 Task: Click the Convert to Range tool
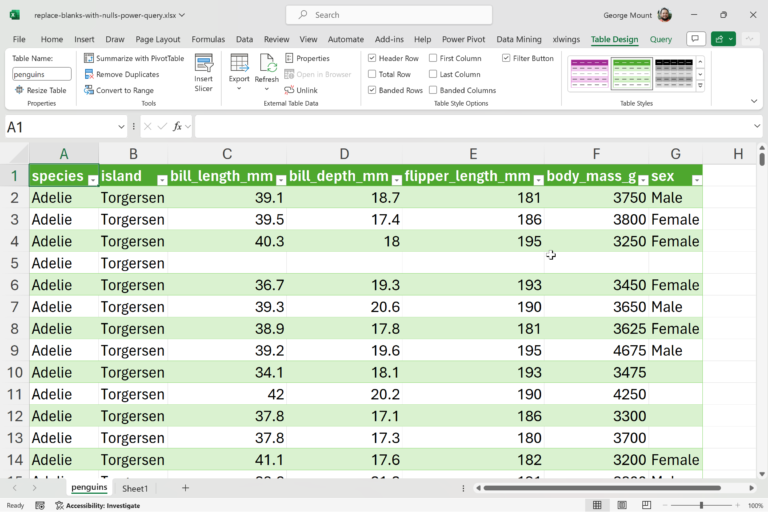118,90
